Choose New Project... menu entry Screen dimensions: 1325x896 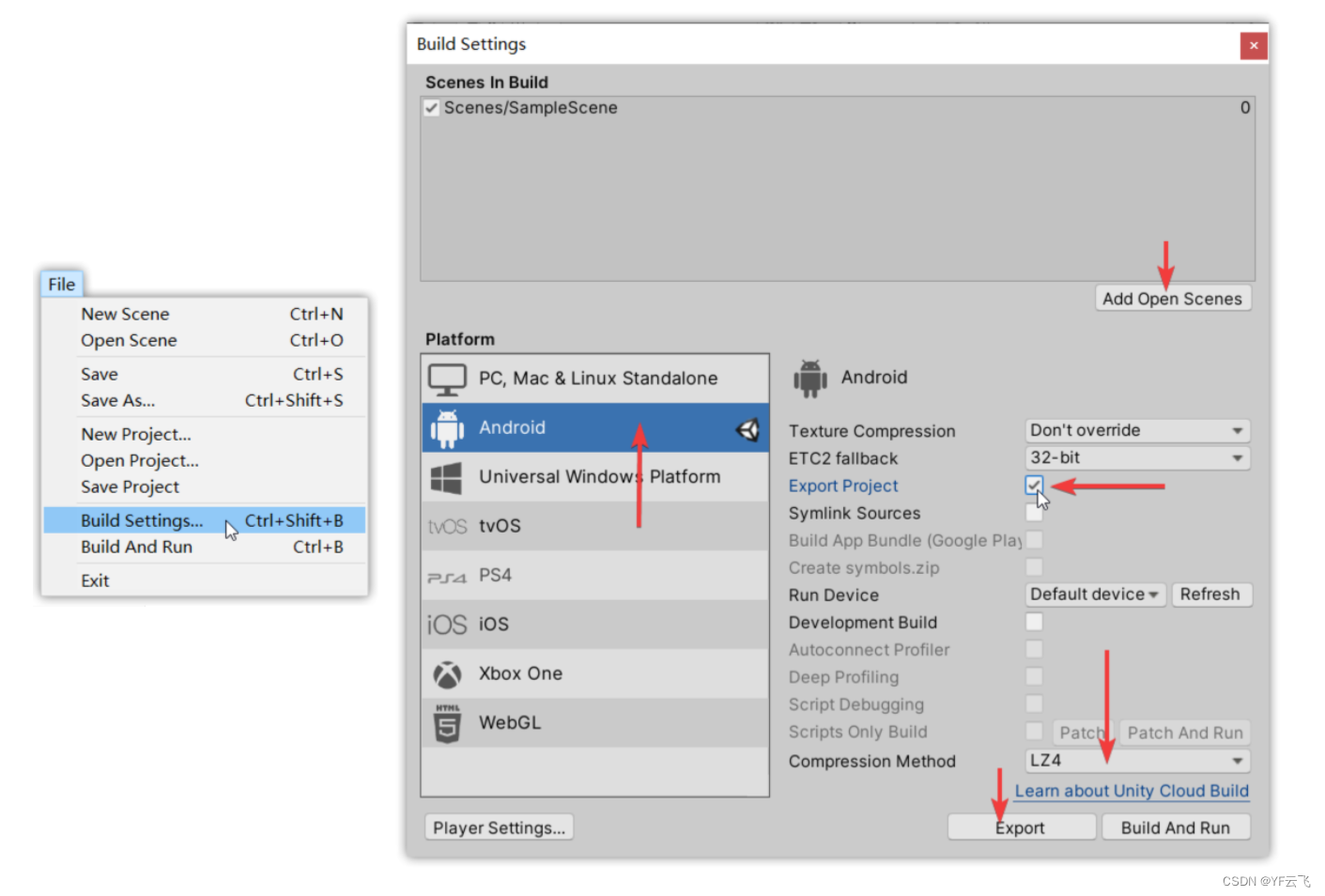tap(205, 434)
